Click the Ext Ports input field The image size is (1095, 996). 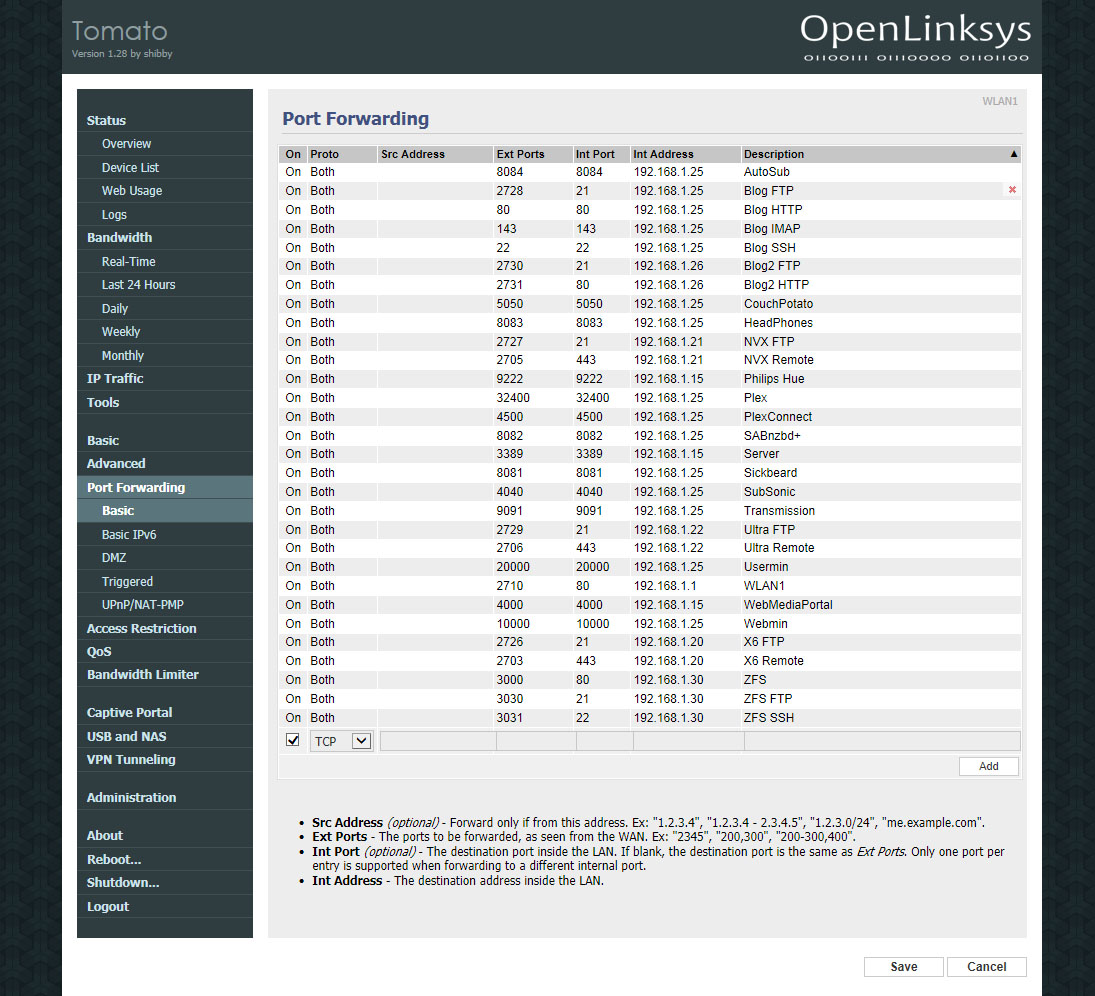(x=536, y=741)
